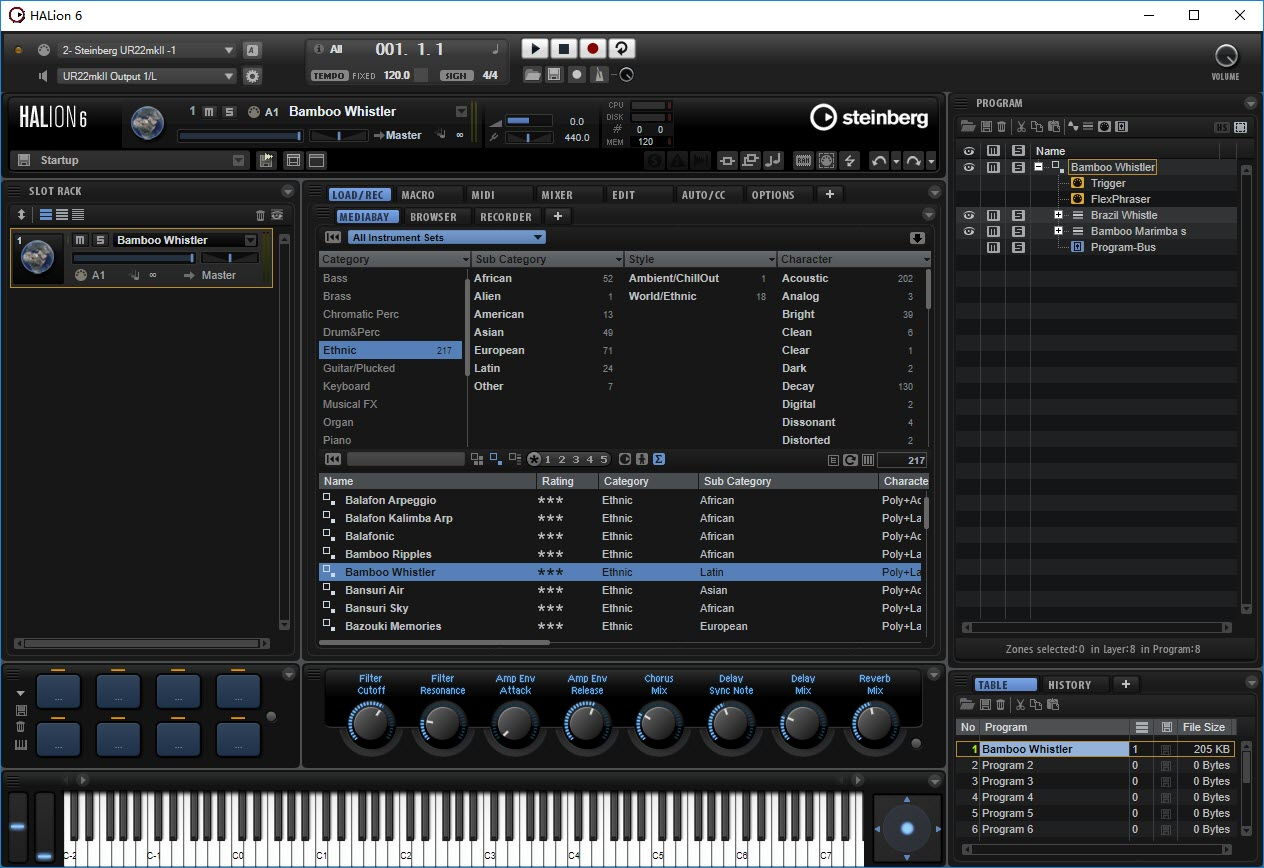Solo the Brazil Whistle layer
The image size is (1264, 868).
coord(1018,215)
